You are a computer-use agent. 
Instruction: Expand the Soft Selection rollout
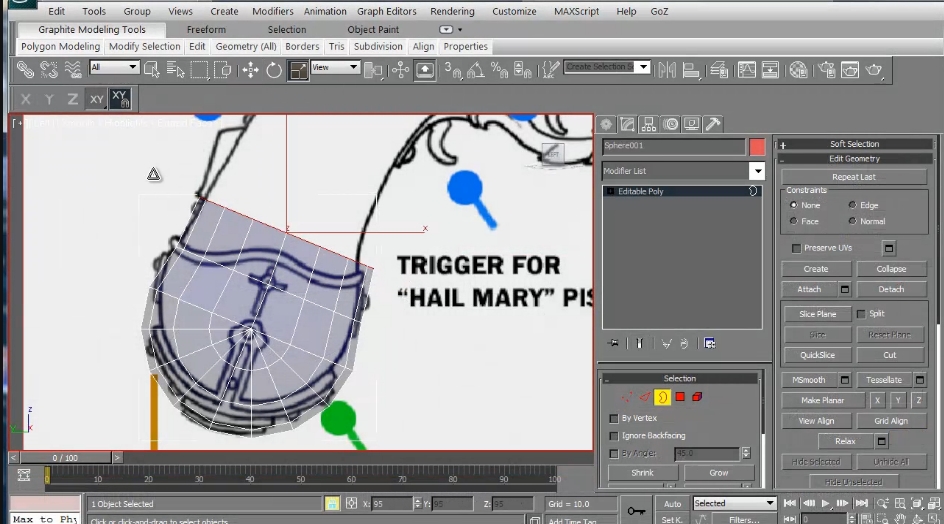[x=855, y=144]
